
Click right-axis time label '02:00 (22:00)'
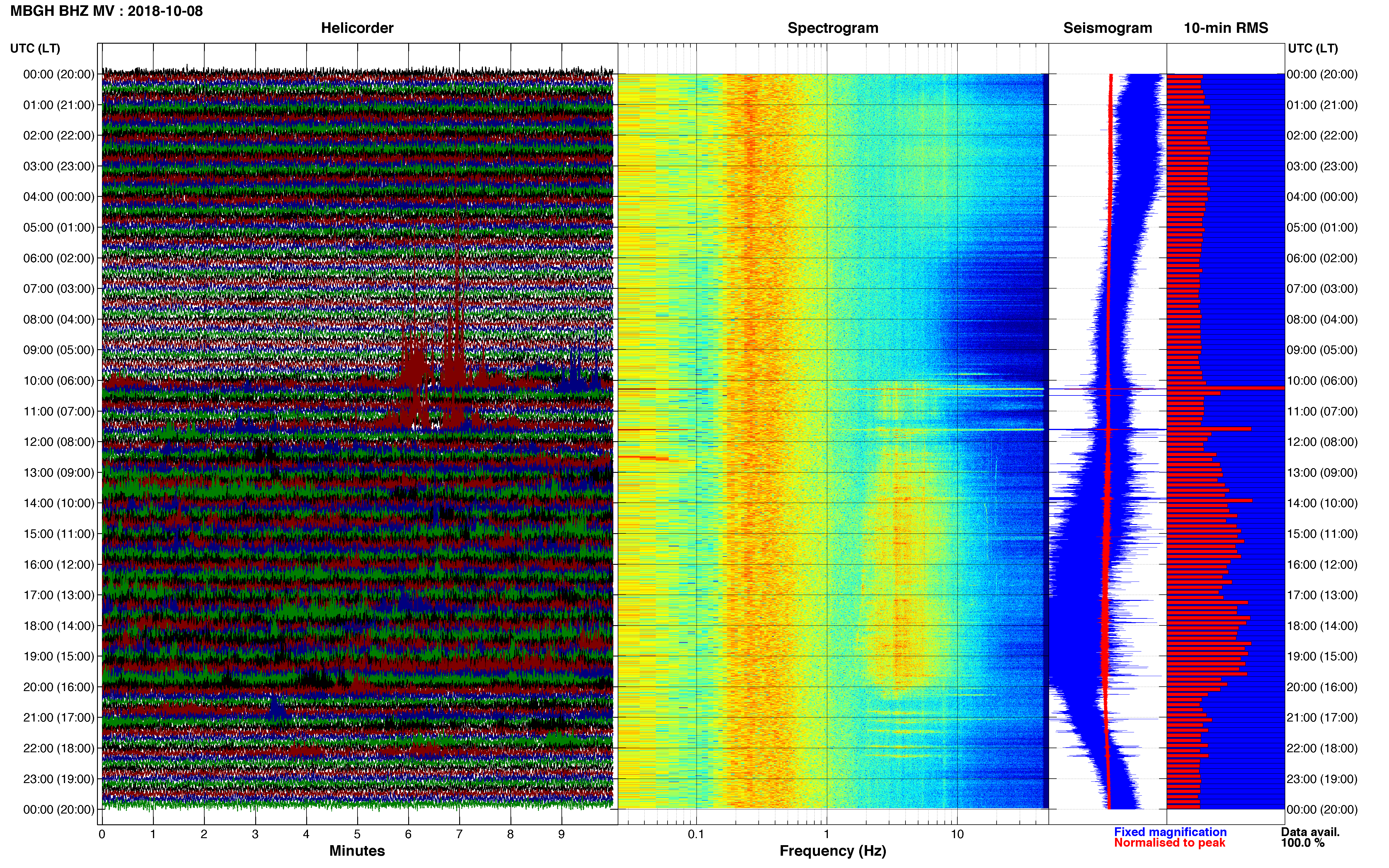(1322, 135)
